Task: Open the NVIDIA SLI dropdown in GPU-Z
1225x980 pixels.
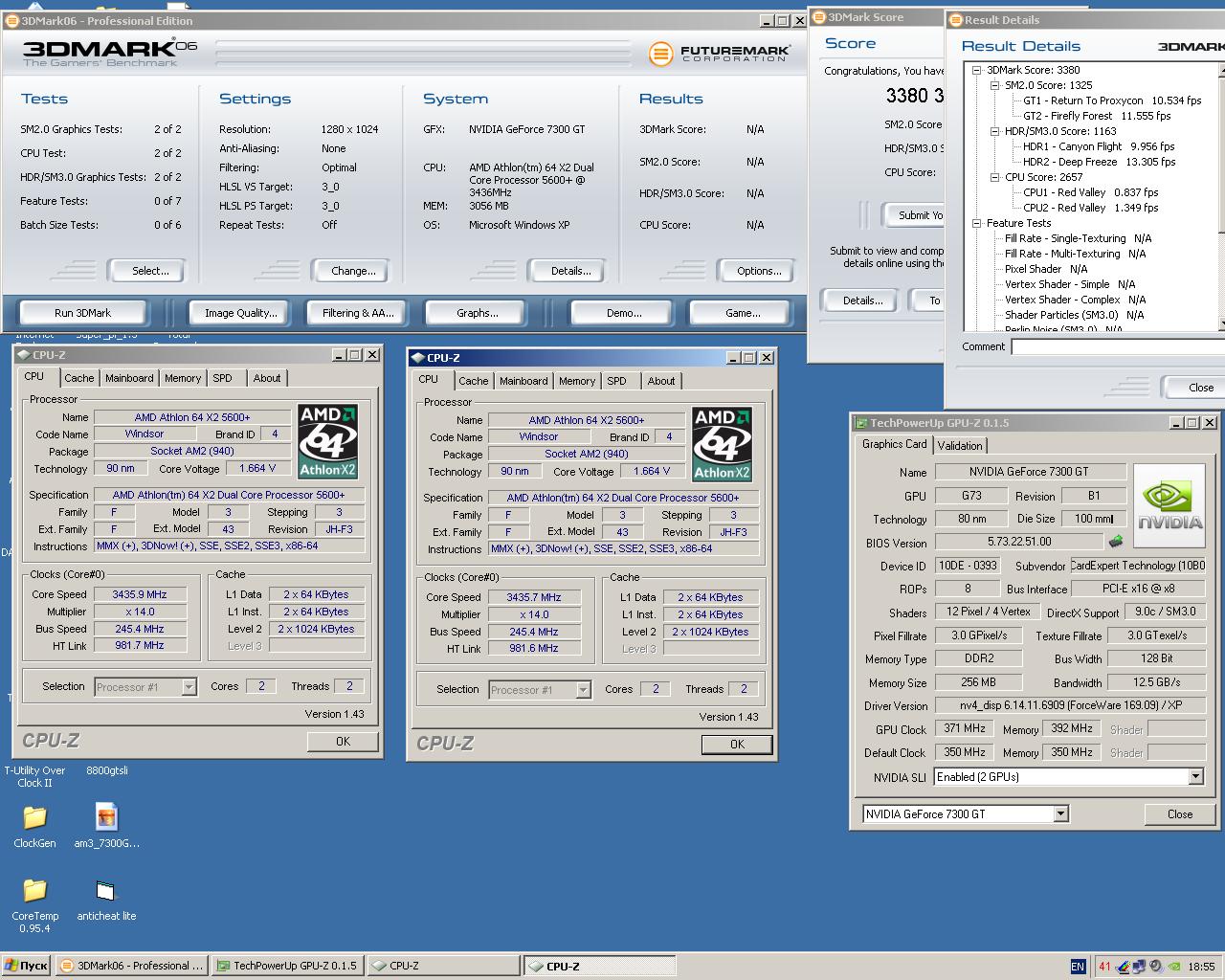Action: tap(1195, 777)
